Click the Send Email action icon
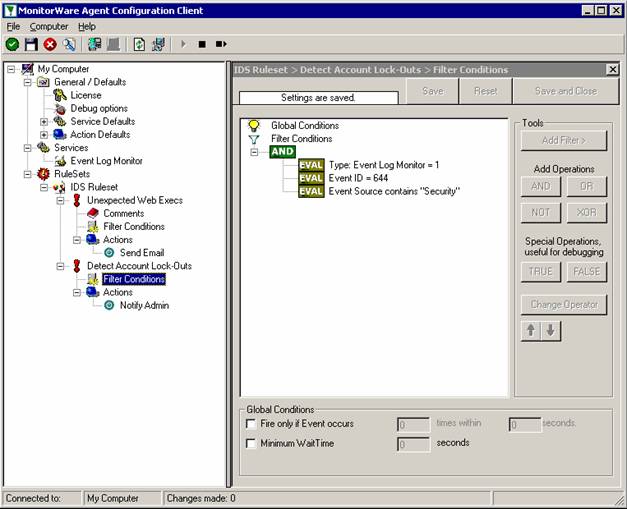This screenshot has height=509, width=627. click(x=109, y=253)
